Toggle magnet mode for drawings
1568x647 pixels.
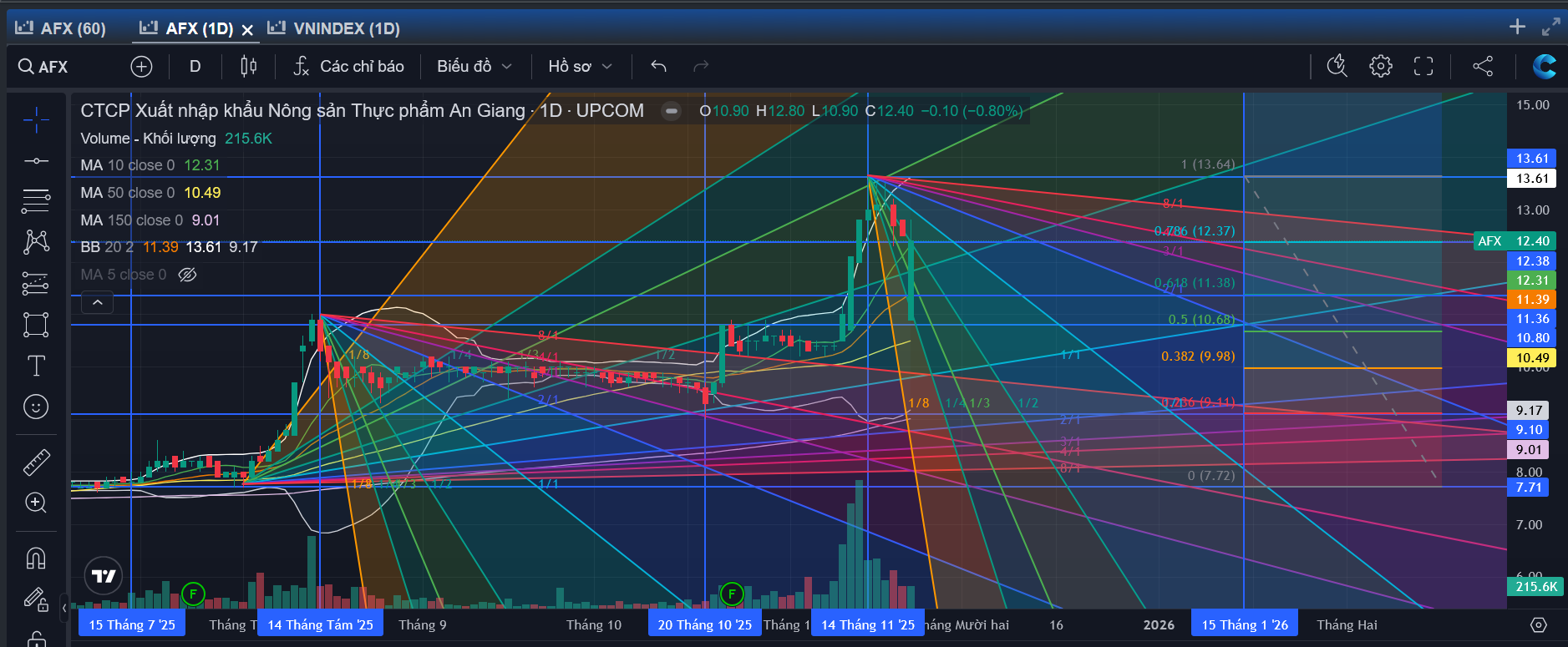coord(36,558)
